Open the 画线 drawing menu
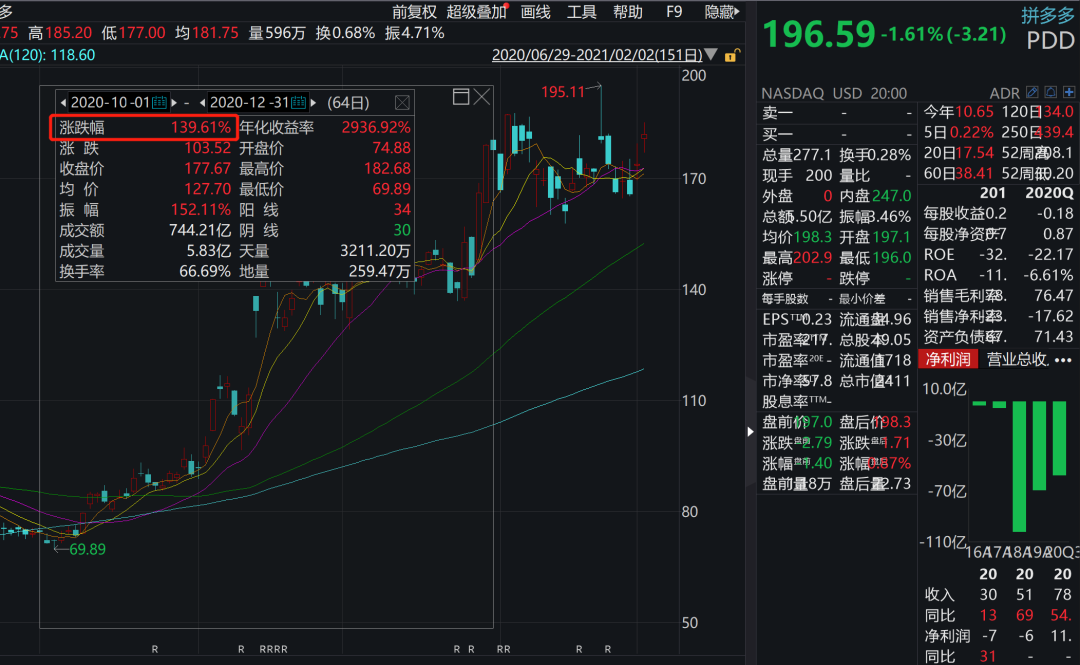Image resolution: width=1080 pixels, height=665 pixels. pos(535,12)
